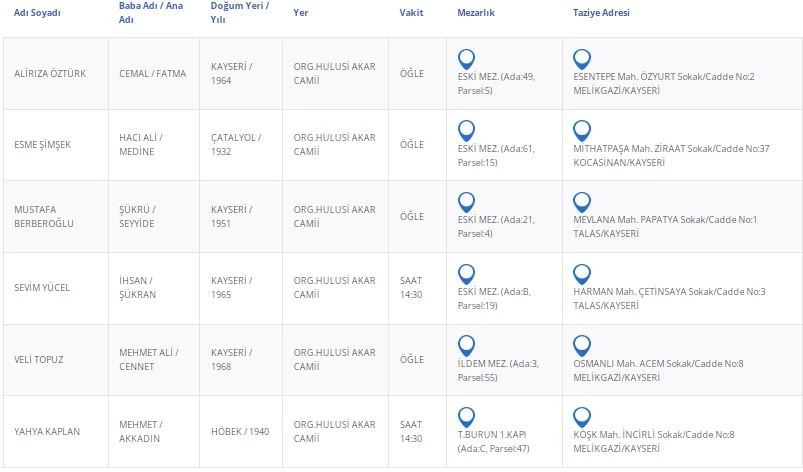
Task: Click the Adı Soyadı column header
Action: [x=36, y=13]
